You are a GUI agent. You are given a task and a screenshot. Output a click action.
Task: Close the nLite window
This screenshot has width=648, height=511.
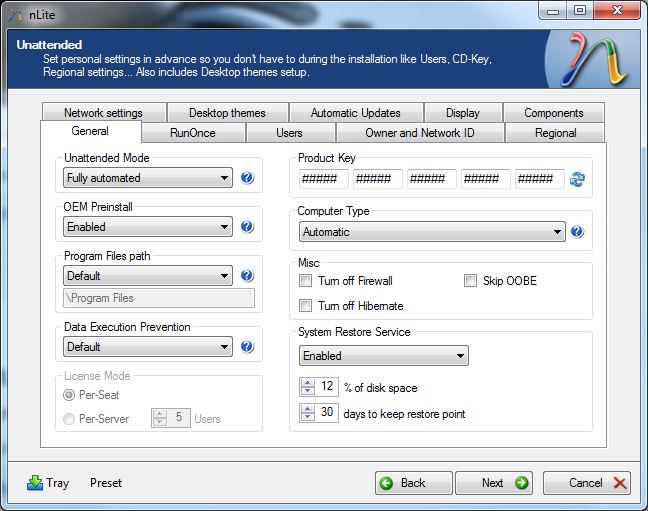click(x=617, y=11)
